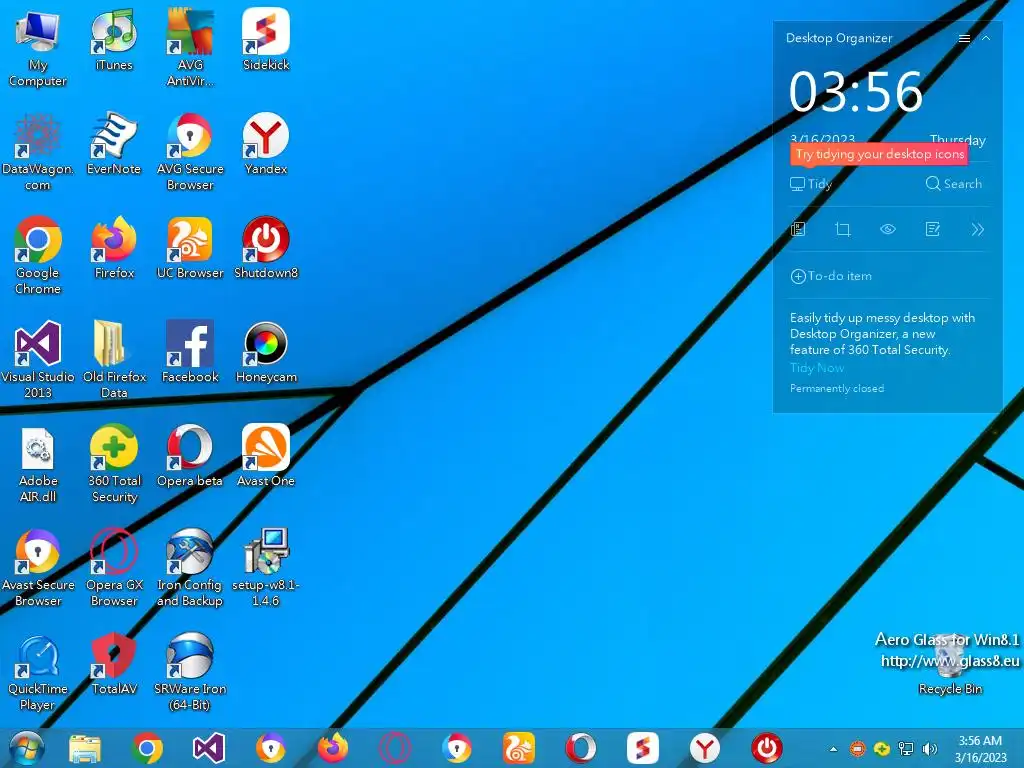Launch the iTunes desktop shortcut
This screenshot has width=1024, height=768.
coord(114,40)
